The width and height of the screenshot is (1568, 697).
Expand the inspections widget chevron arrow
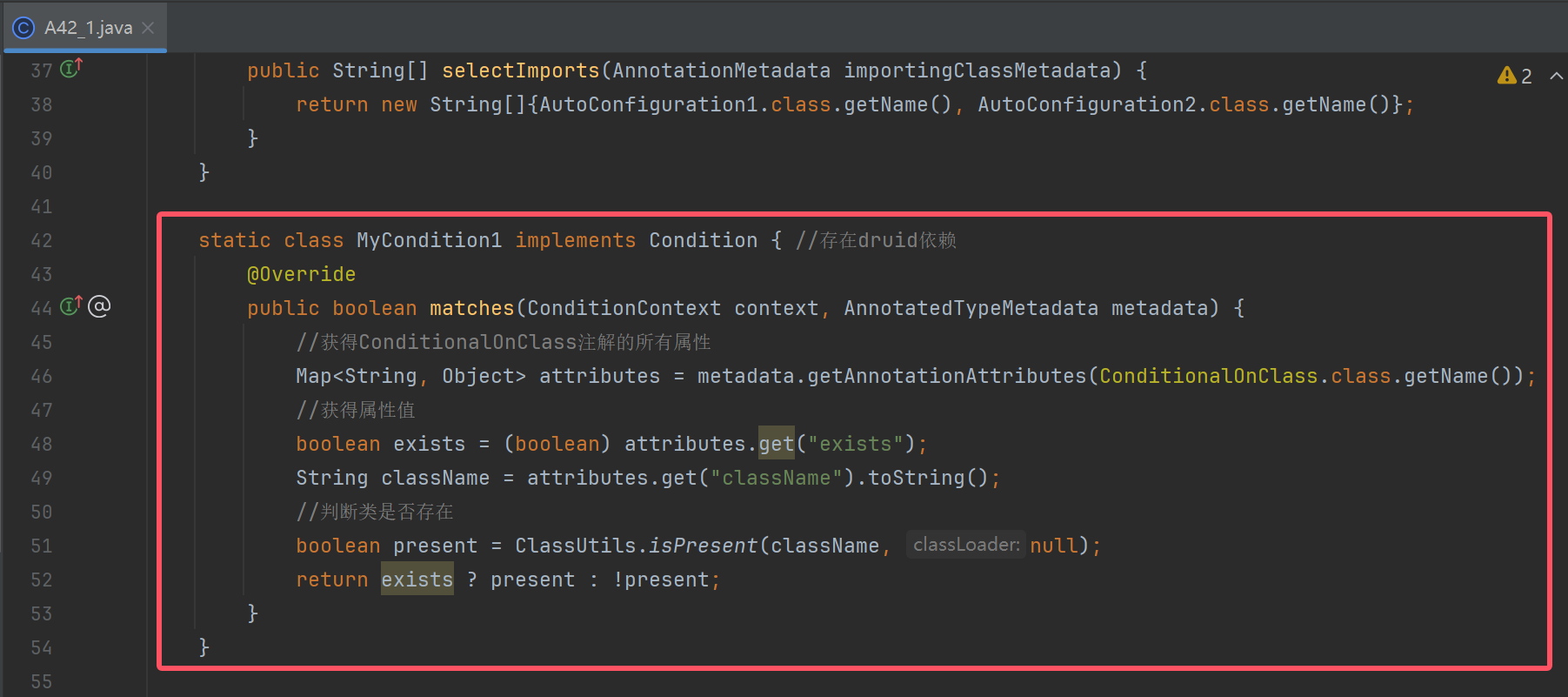[x=1556, y=76]
